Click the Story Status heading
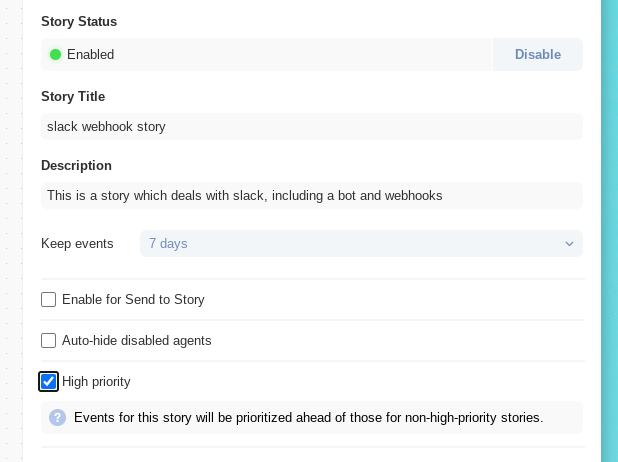The image size is (618, 462). click(x=79, y=21)
